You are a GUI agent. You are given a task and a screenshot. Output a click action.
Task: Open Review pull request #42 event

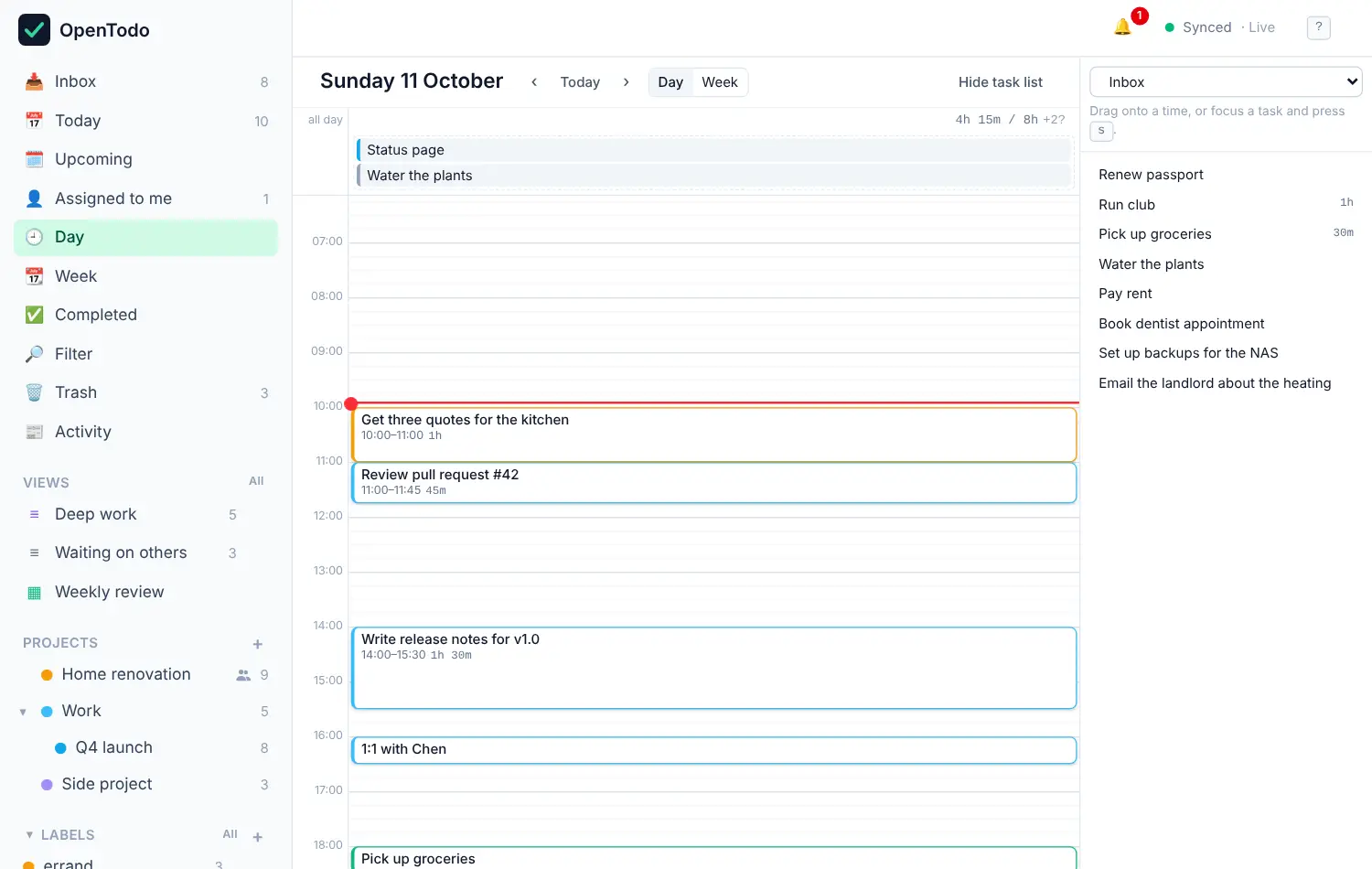point(713,483)
